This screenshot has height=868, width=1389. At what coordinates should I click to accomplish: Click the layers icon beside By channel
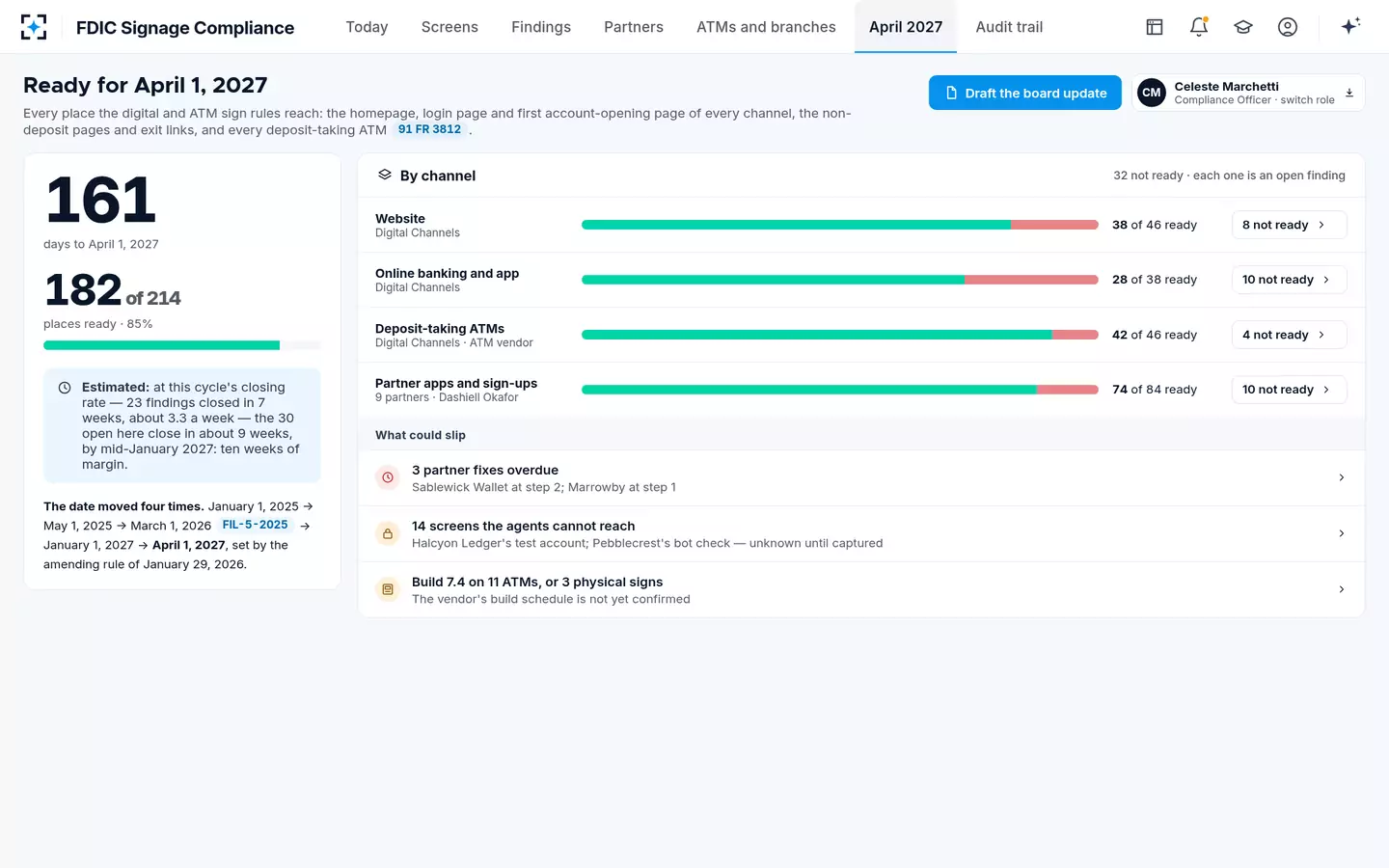coord(385,175)
